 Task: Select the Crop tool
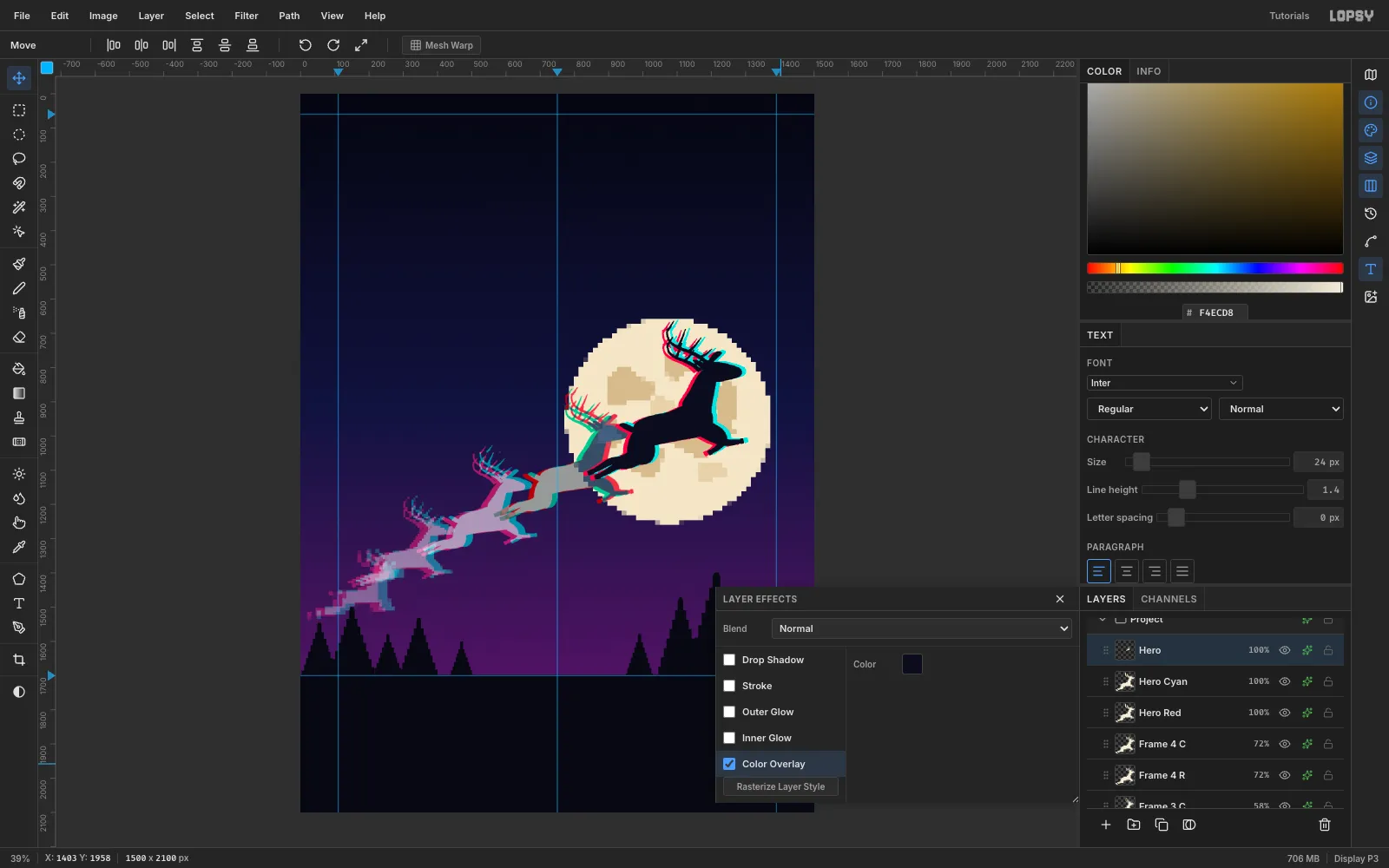coord(19,660)
